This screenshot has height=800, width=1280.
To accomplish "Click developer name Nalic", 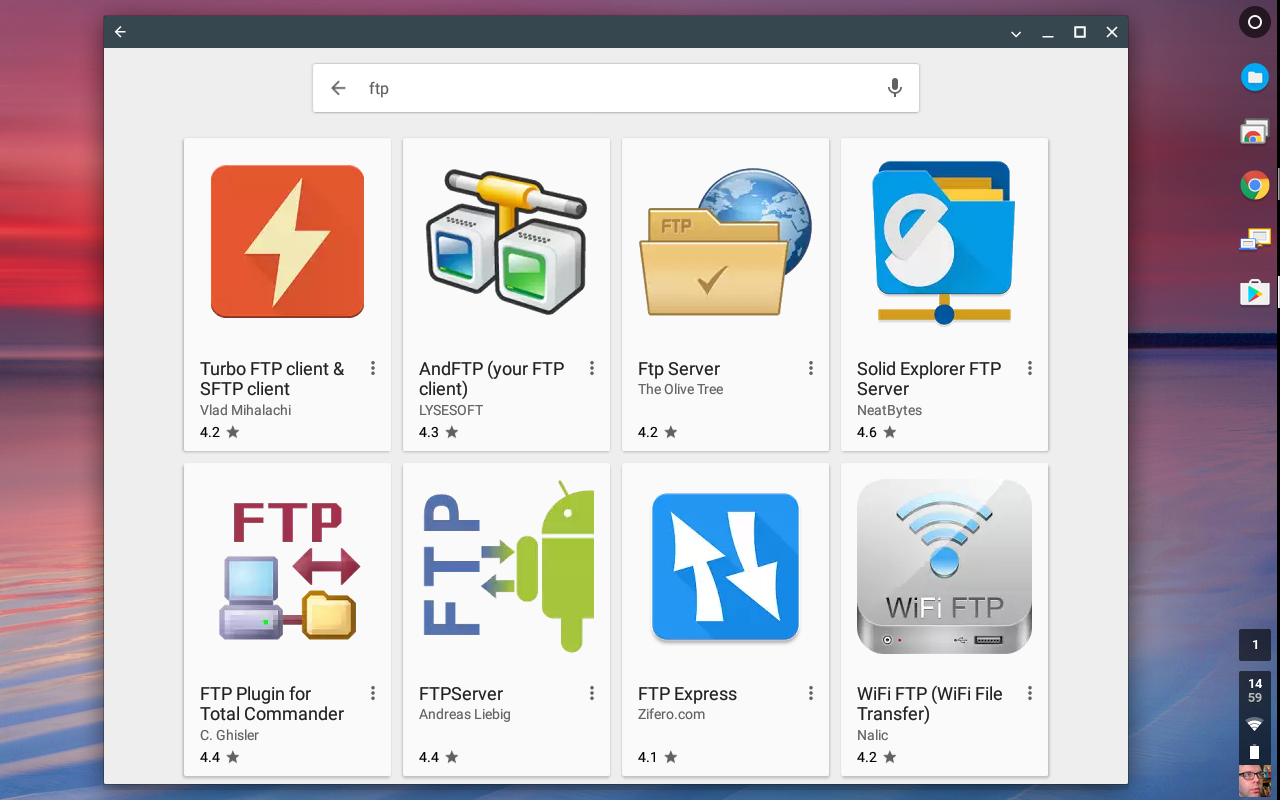I will (873, 735).
